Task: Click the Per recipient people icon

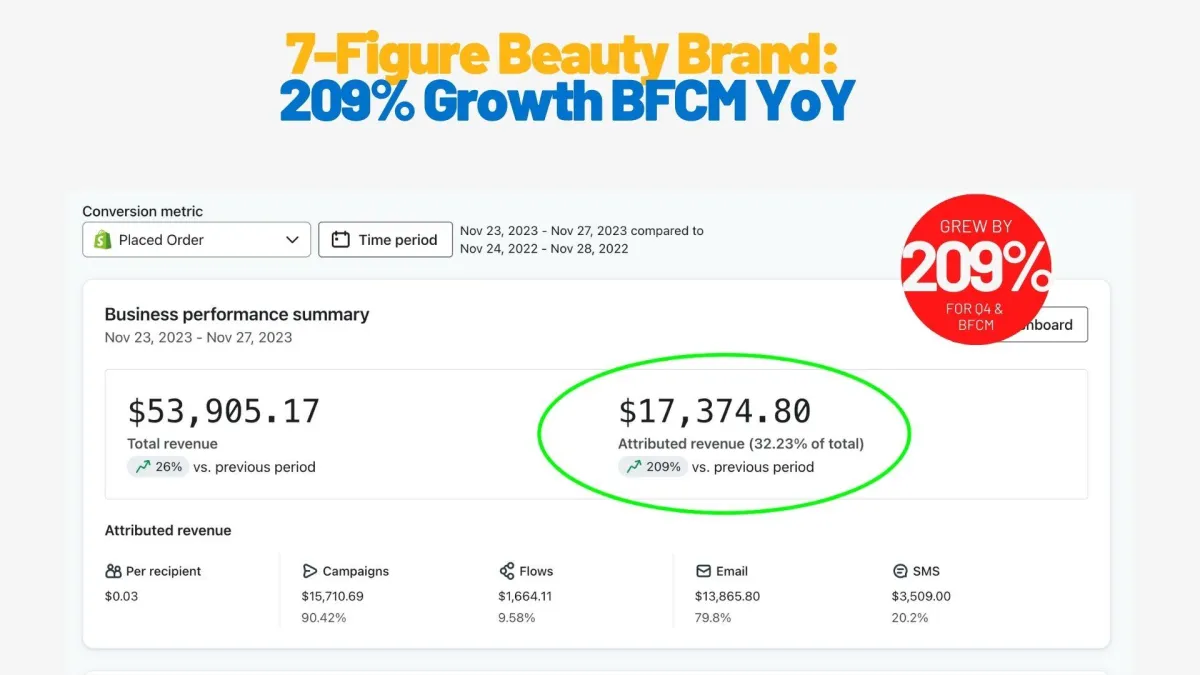Action: click(113, 571)
